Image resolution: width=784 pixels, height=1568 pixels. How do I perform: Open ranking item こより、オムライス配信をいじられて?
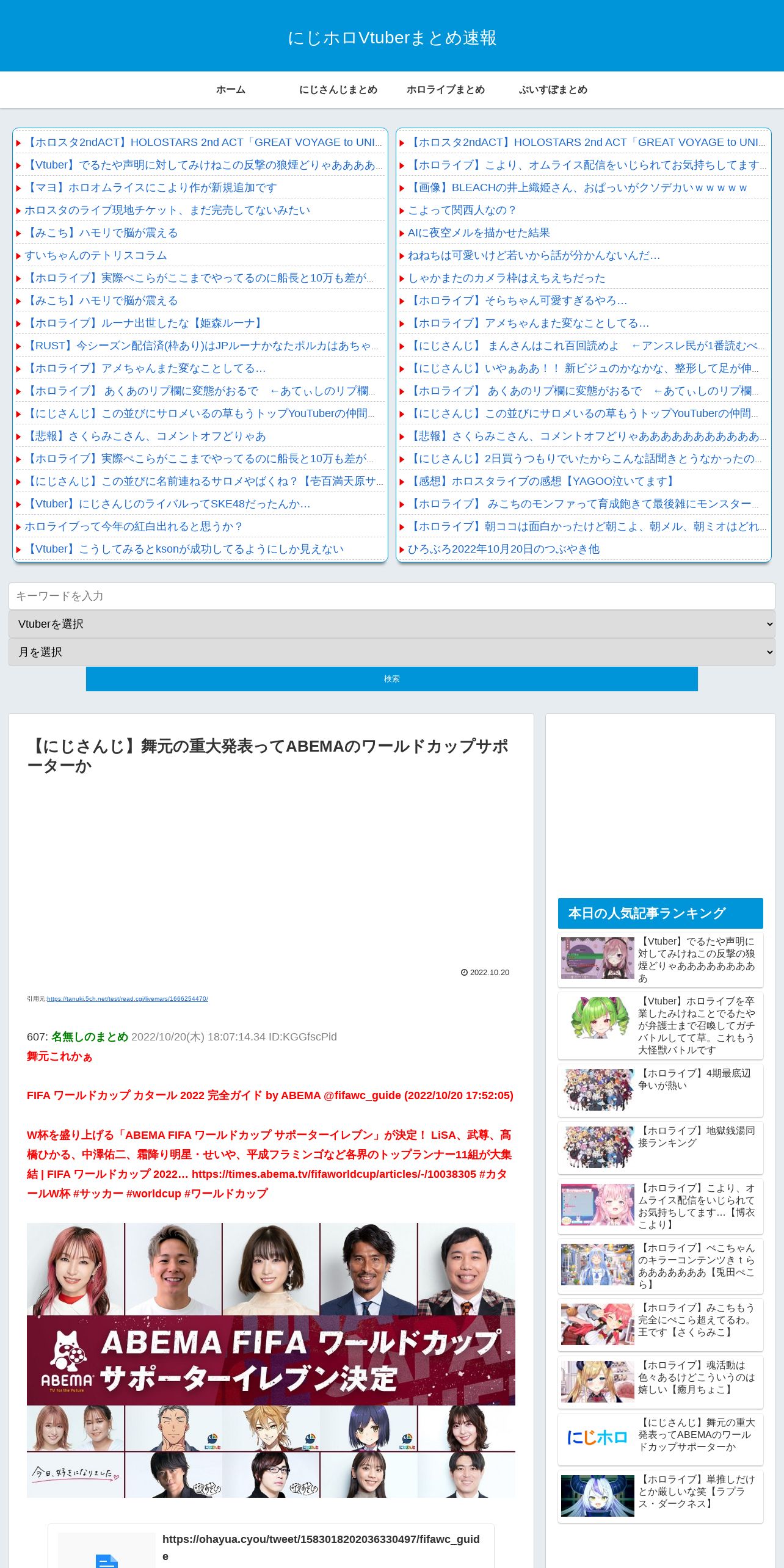pyautogui.click(x=661, y=1206)
